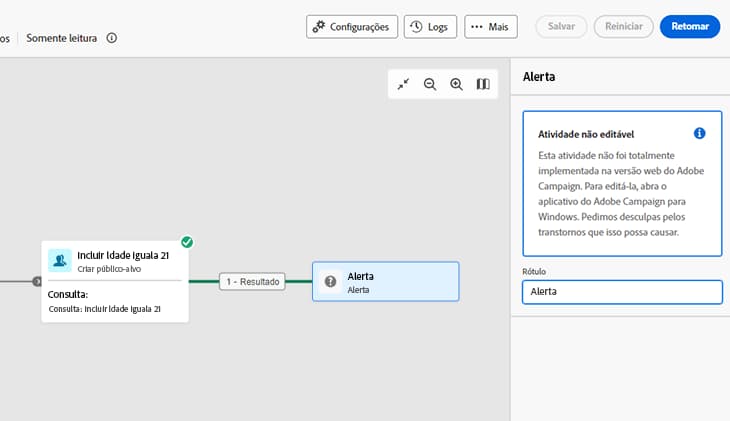Screen dimensions: 730x421
Task: Select the Alerta activity node
Action: coord(385,281)
